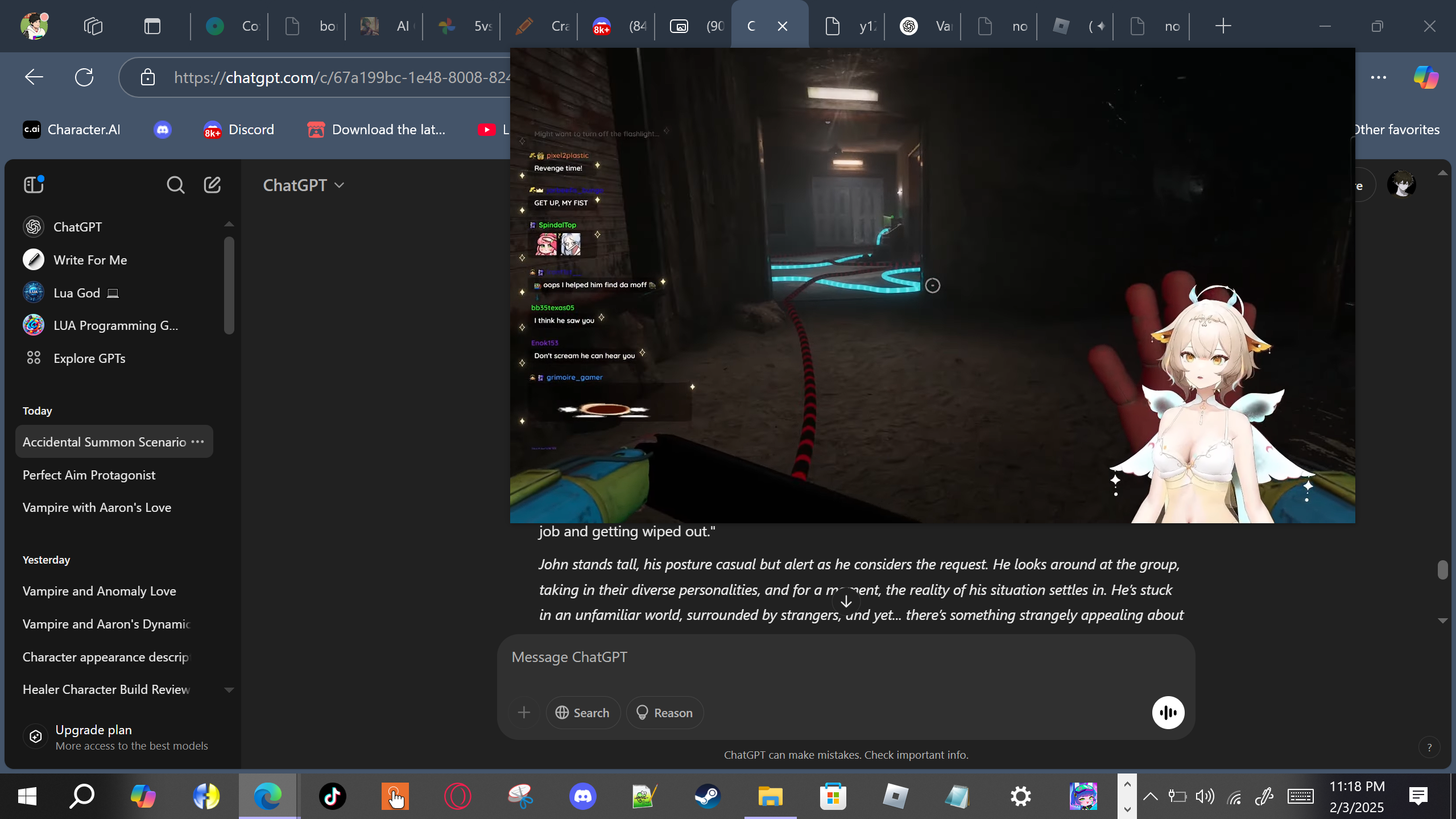The height and width of the screenshot is (819, 1456).
Task: Open the clock and calendar flyout
Action: point(1357,796)
